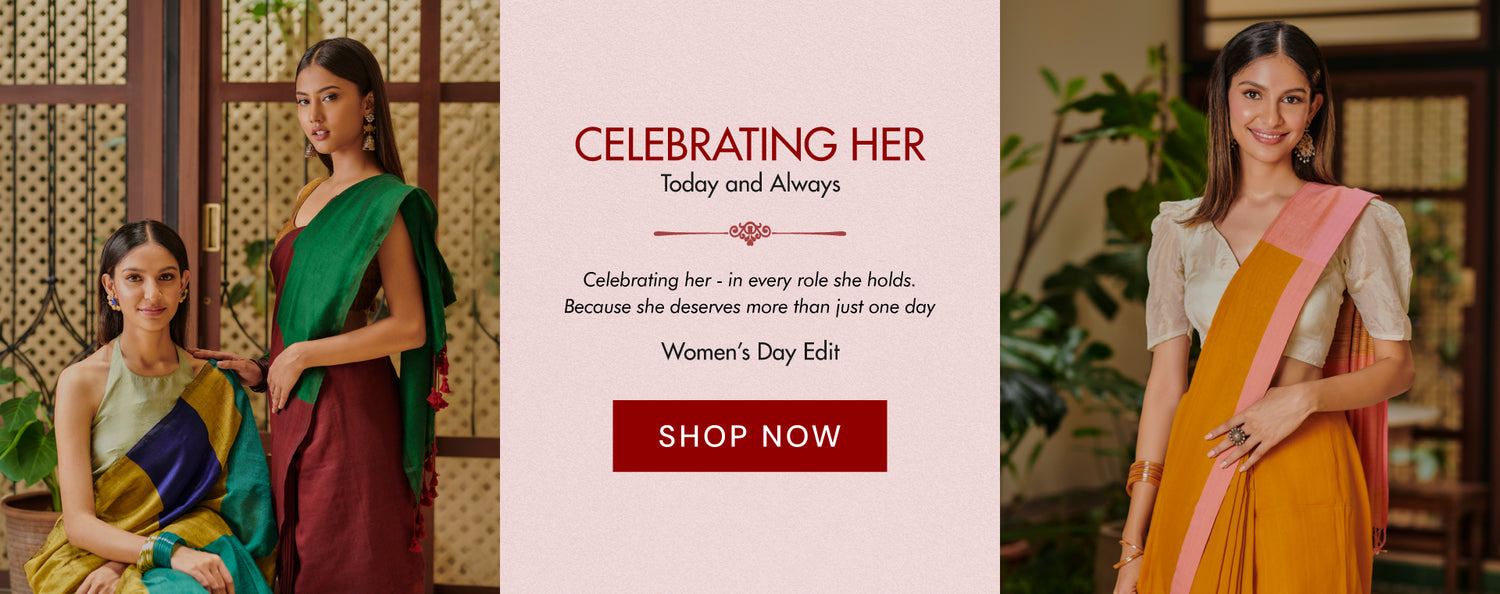The width and height of the screenshot is (1500, 594).
Task: Click the right model's orange bangles
Action: click(x=1144, y=475)
